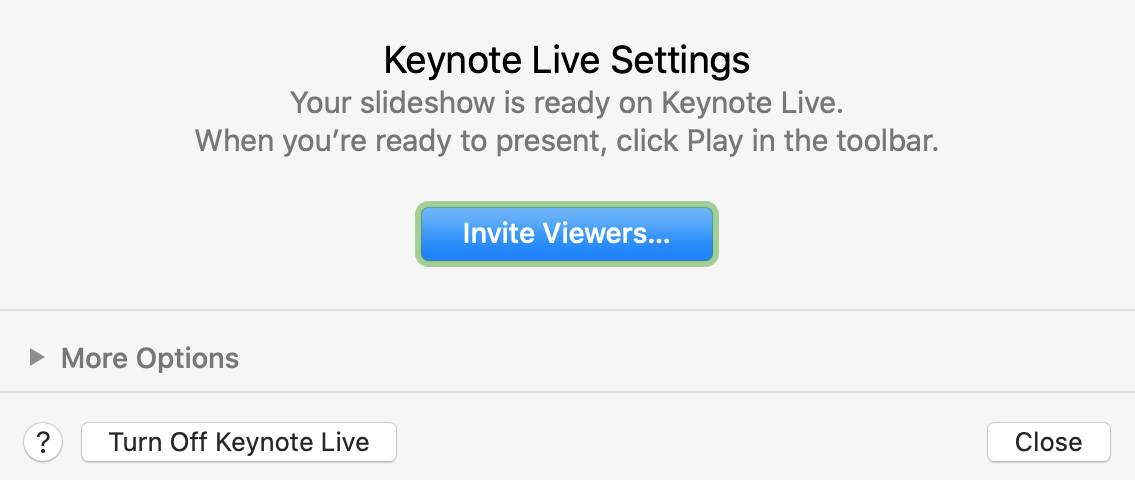Get help about Keynote Live settings
This screenshot has width=1135, height=480.
coord(43,442)
